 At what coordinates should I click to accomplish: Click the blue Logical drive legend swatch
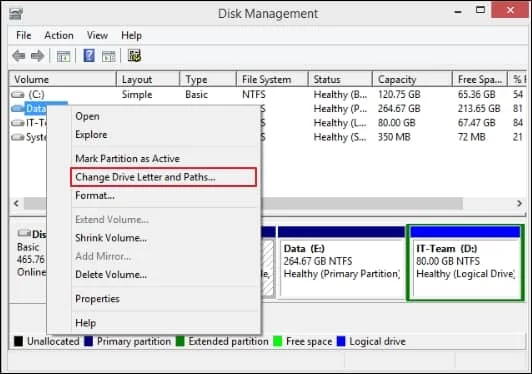[x=341, y=341]
